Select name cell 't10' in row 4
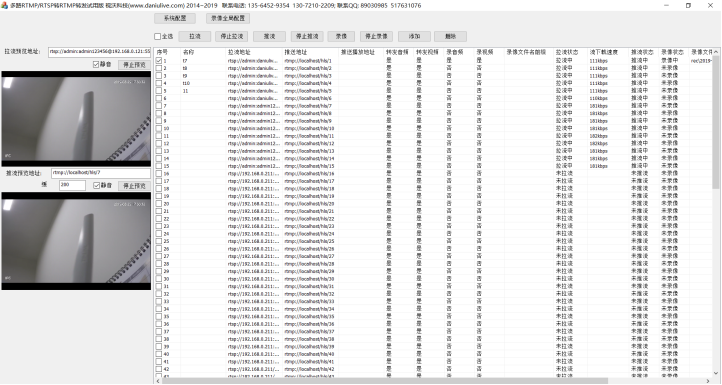The image size is (722, 385). 186,83
